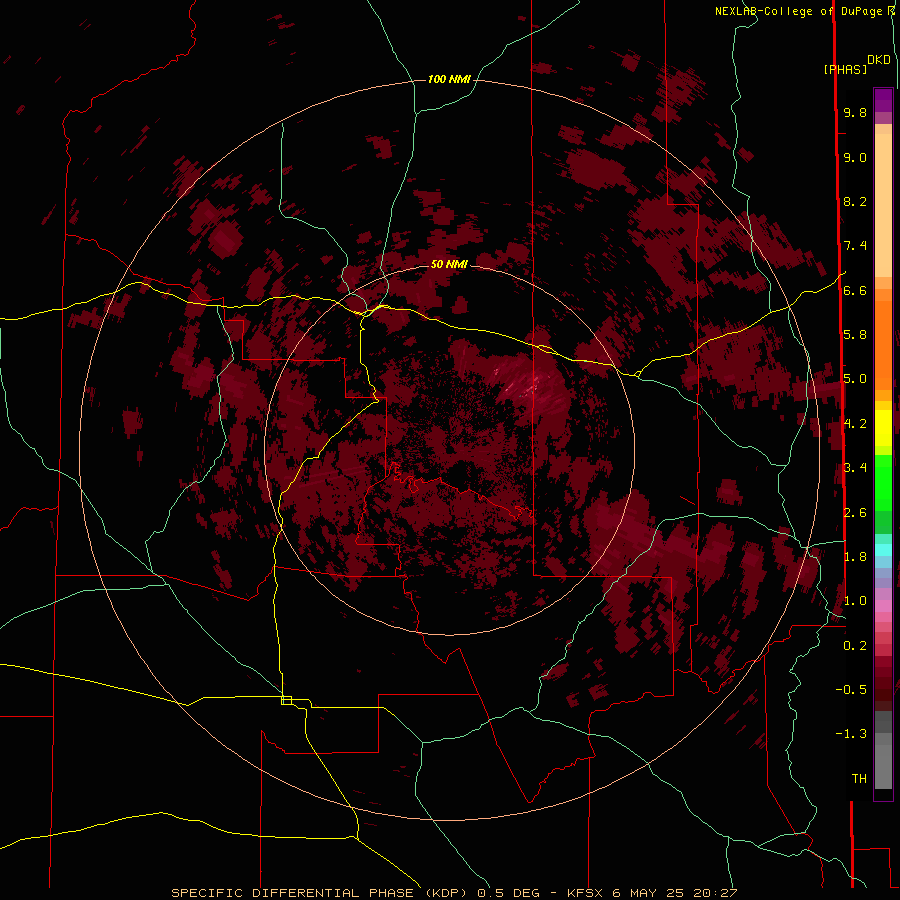This screenshot has width=900, height=900.
Task: Click the 2.6 scale value label
Action: click(x=855, y=513)
